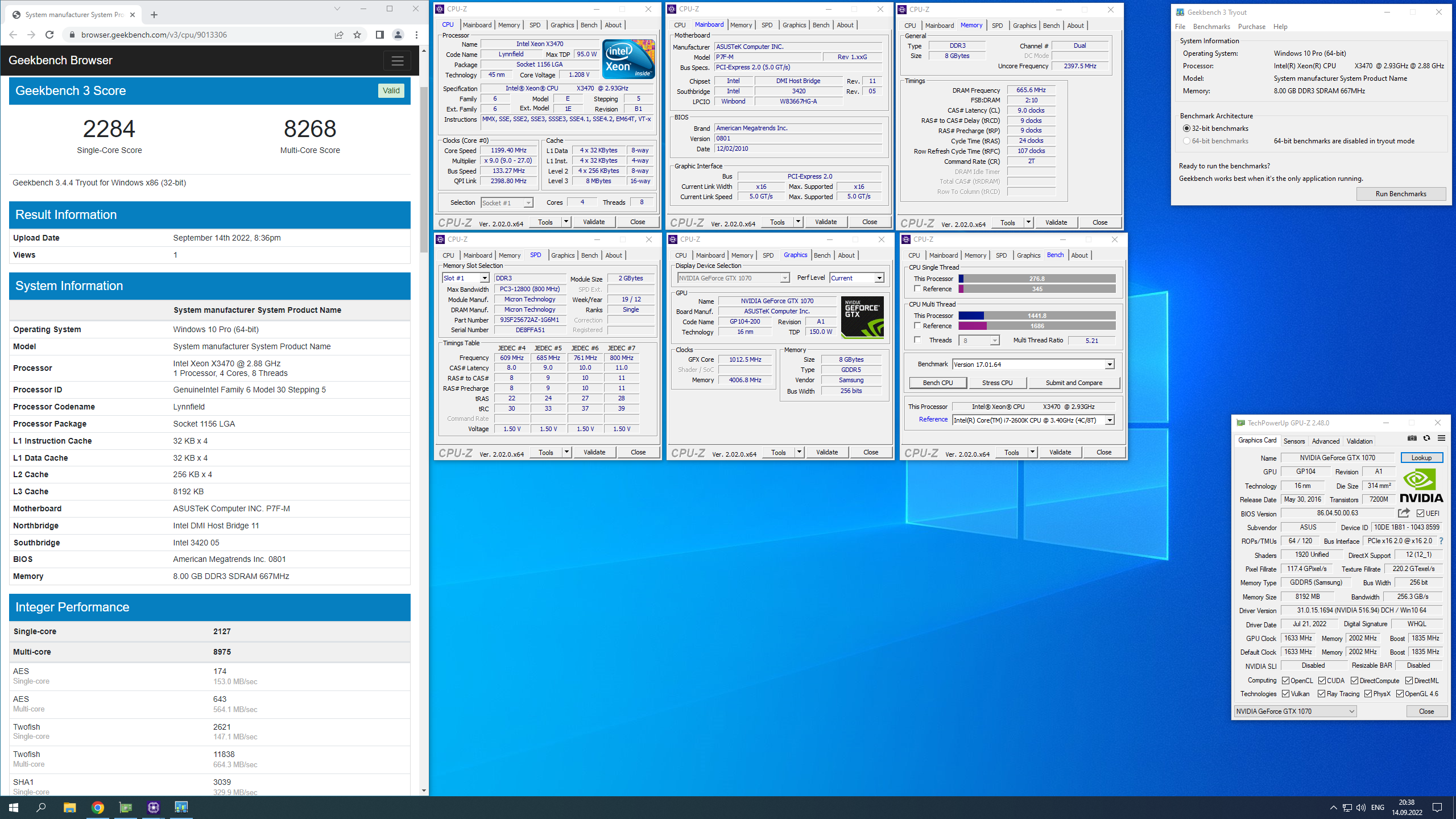Click CPU Single Thread This Processor bar
Screen dimensions: 1456x819
1037,279
